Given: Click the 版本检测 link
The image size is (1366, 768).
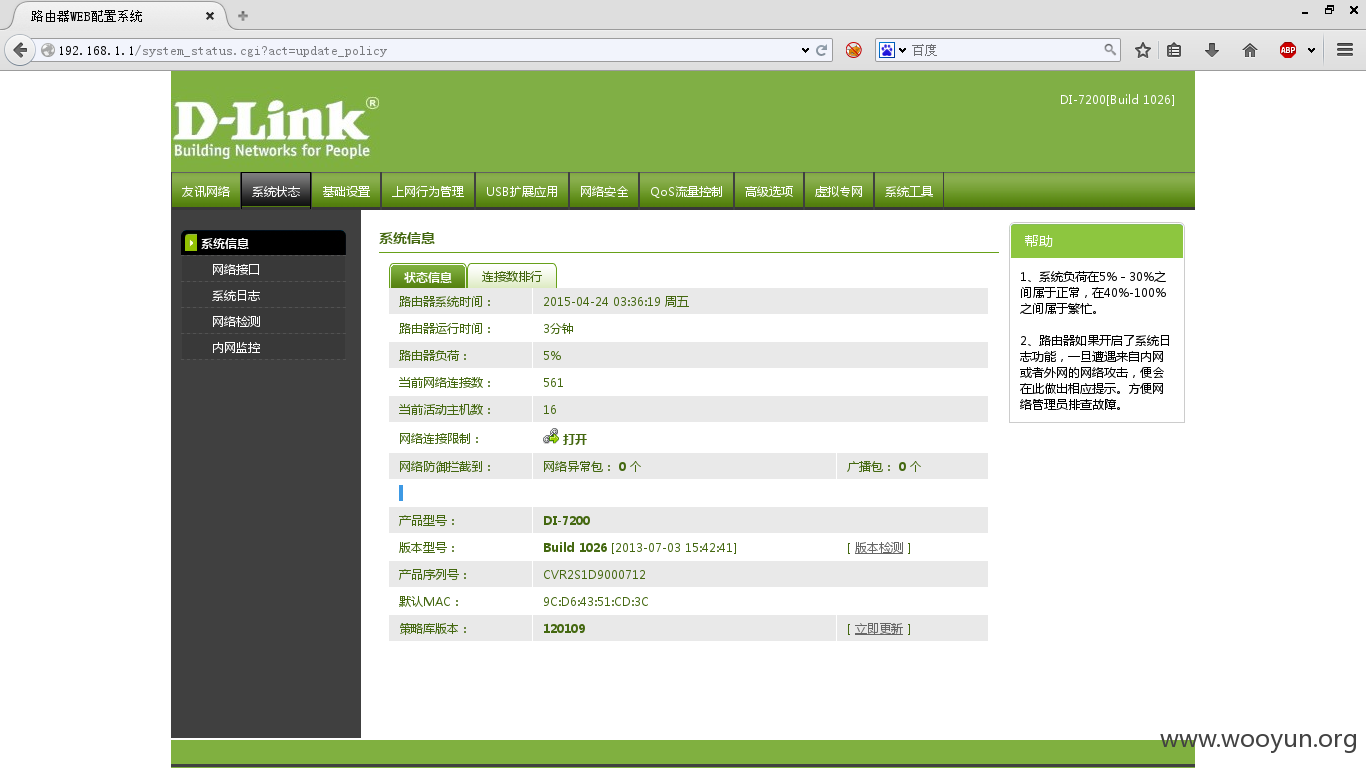Looking at the screenshot, I should tap(879, 548).
